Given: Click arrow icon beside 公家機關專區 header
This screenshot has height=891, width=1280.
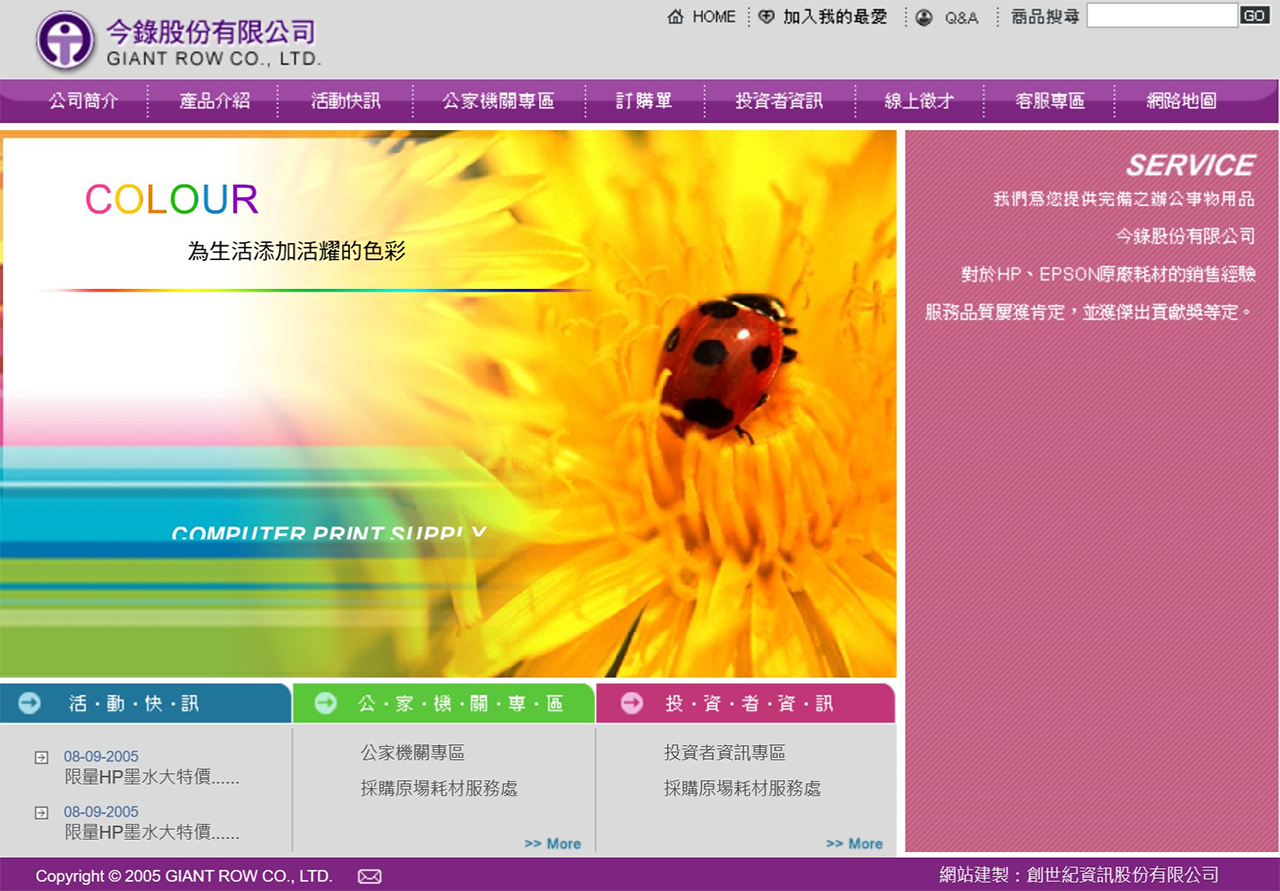Looking at the screenshot, I should (x=326, y=703).
